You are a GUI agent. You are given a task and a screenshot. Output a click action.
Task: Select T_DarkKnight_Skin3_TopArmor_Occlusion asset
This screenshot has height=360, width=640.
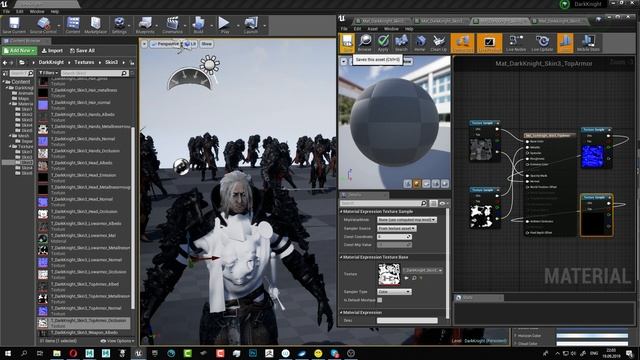click(x=84, y=323)
